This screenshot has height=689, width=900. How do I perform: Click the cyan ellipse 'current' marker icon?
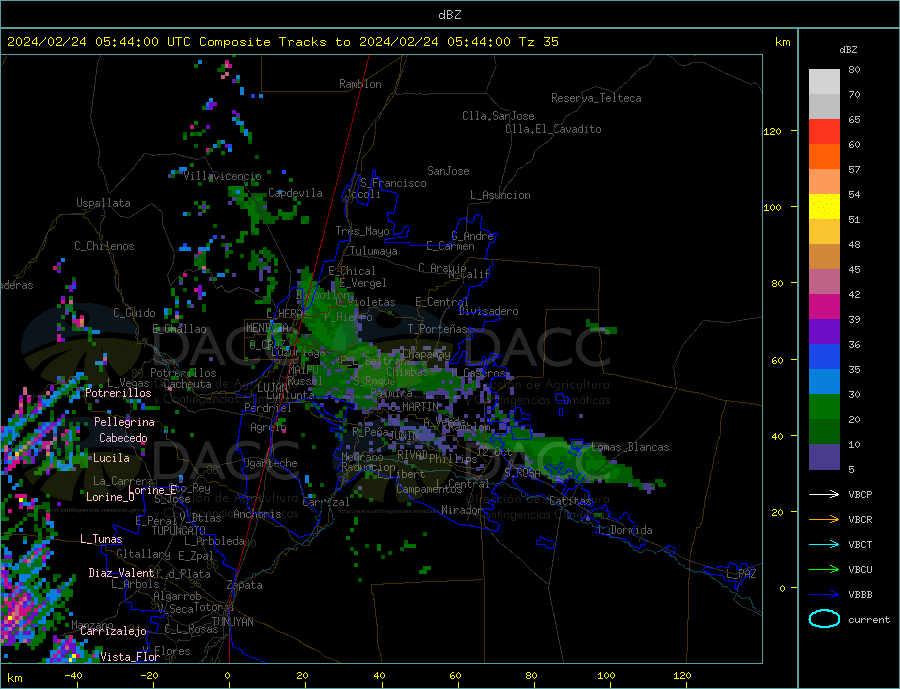click(824, 619)
